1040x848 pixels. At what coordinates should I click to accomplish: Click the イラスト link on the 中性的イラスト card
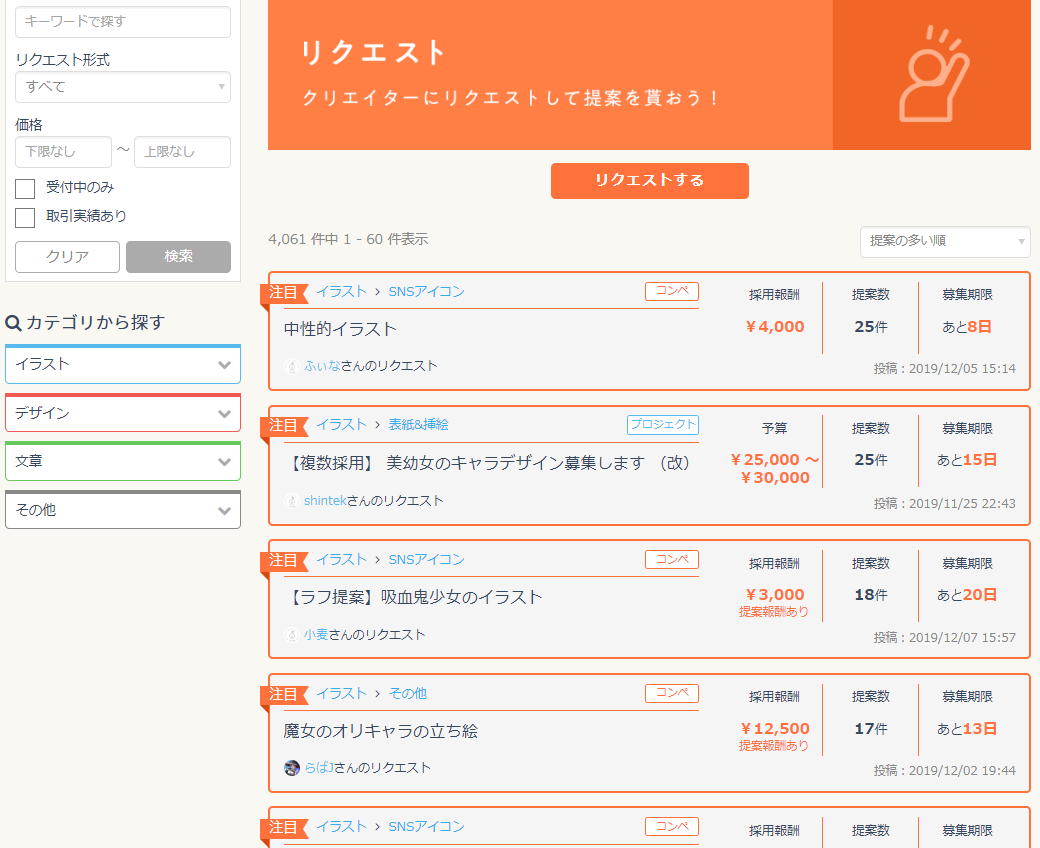(341, 292)
